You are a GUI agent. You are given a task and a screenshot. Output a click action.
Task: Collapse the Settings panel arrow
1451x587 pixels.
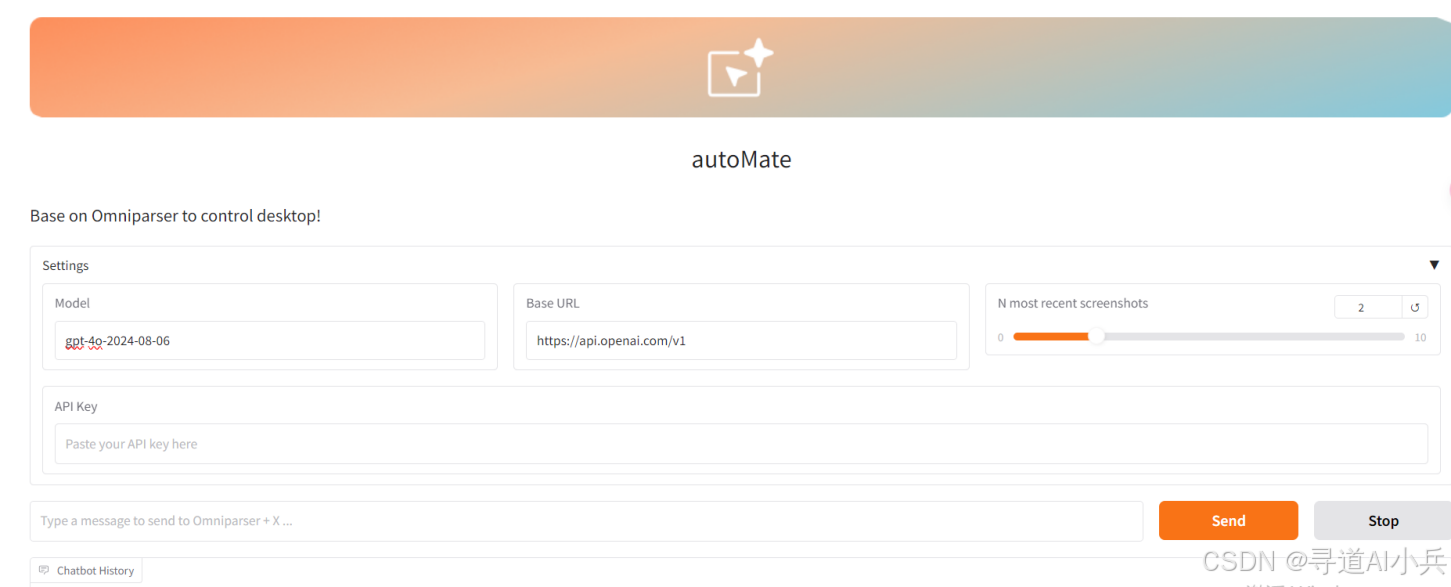pyautogui.click(x=1434, y=265)
